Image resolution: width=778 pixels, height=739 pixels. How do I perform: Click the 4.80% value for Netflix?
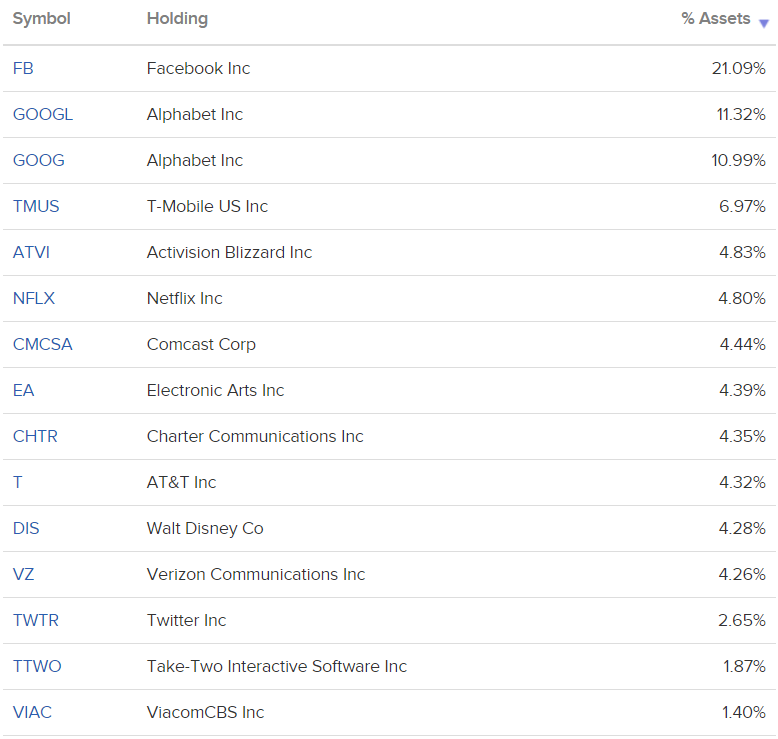point(742,298)
